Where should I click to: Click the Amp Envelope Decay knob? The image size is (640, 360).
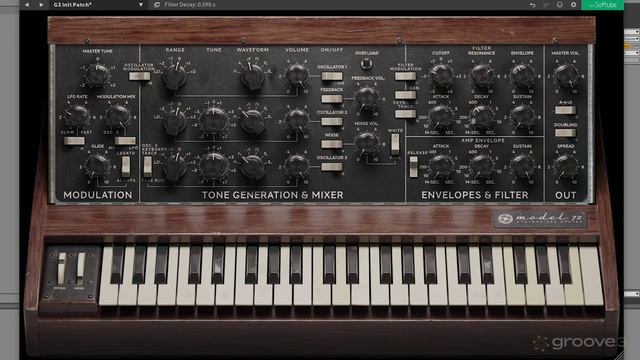482,166
